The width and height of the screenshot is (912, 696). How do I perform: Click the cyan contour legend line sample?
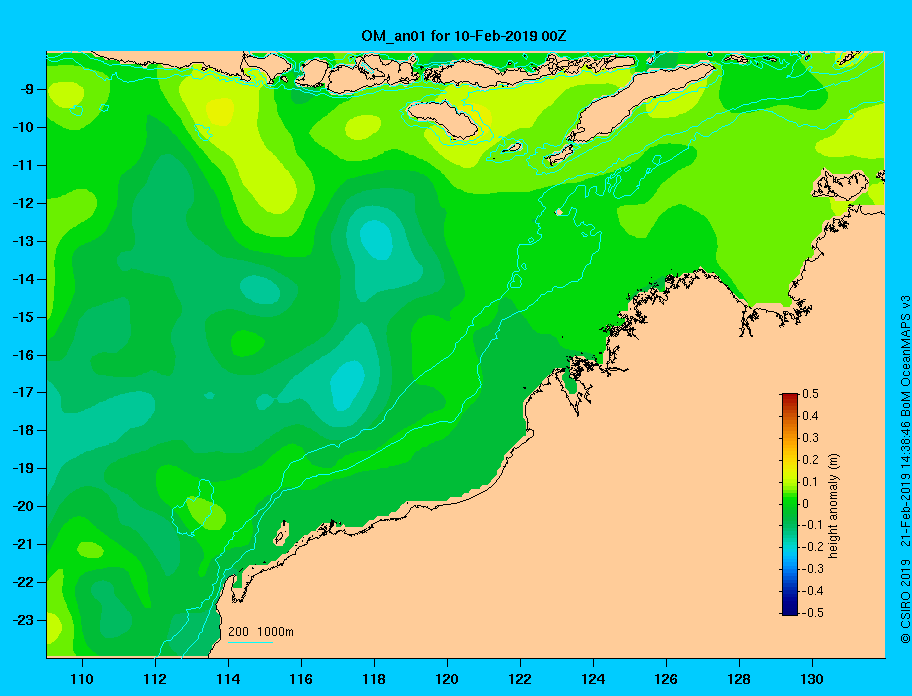click(x=251, y=642)
